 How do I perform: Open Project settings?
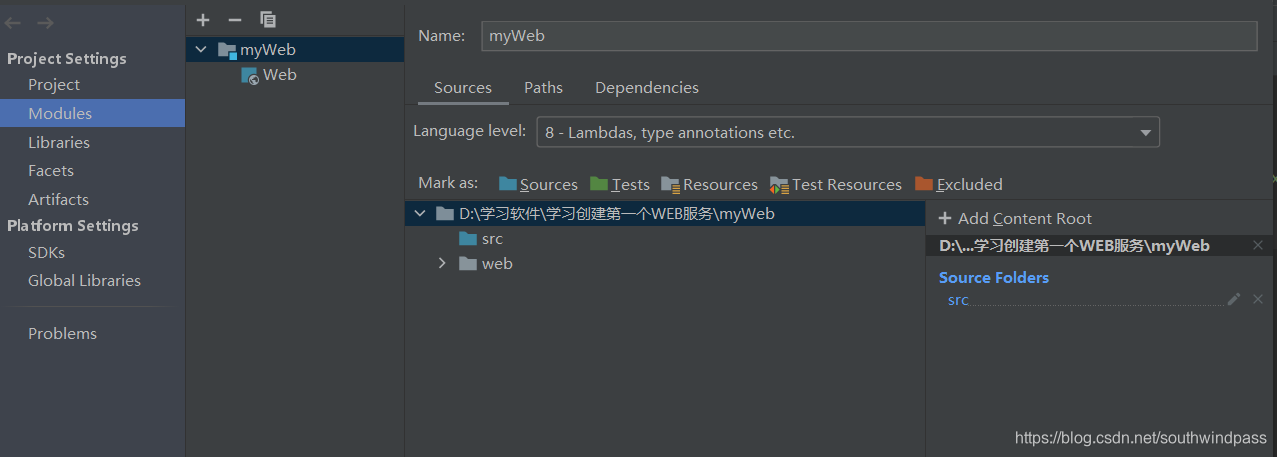[x=54, y=85]
